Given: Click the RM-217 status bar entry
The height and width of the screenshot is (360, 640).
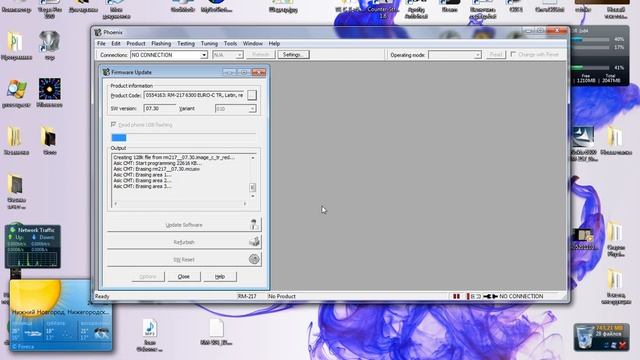Looking at the screenshot, I should click(247, 296).
